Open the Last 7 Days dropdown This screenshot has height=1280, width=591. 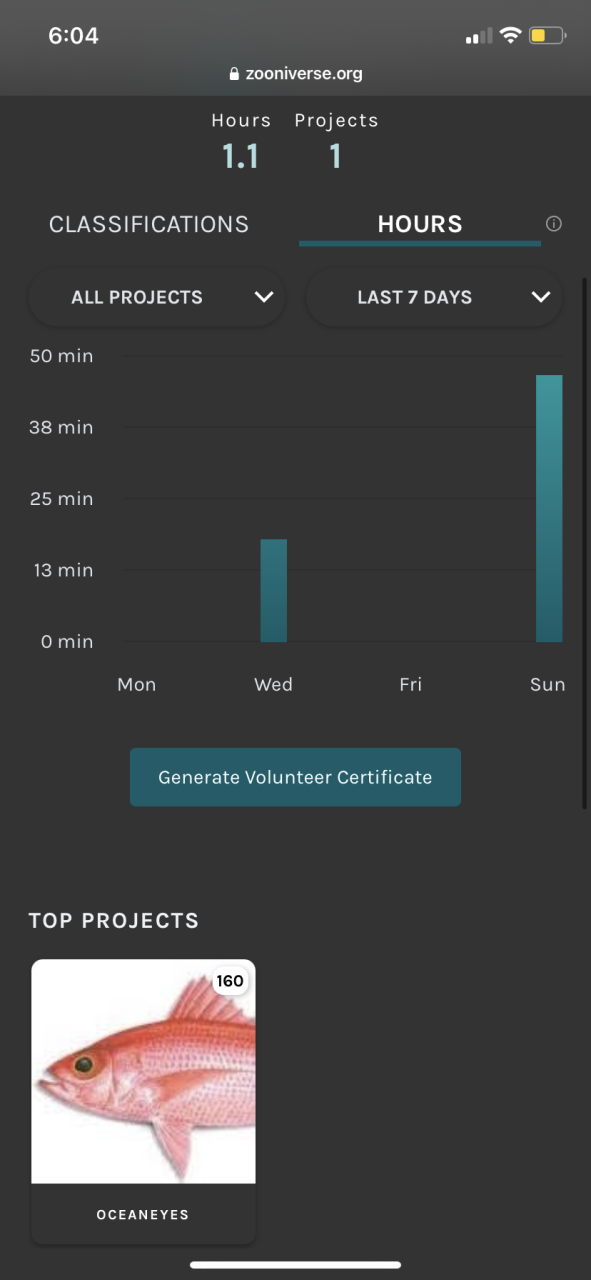click(434, 297)
